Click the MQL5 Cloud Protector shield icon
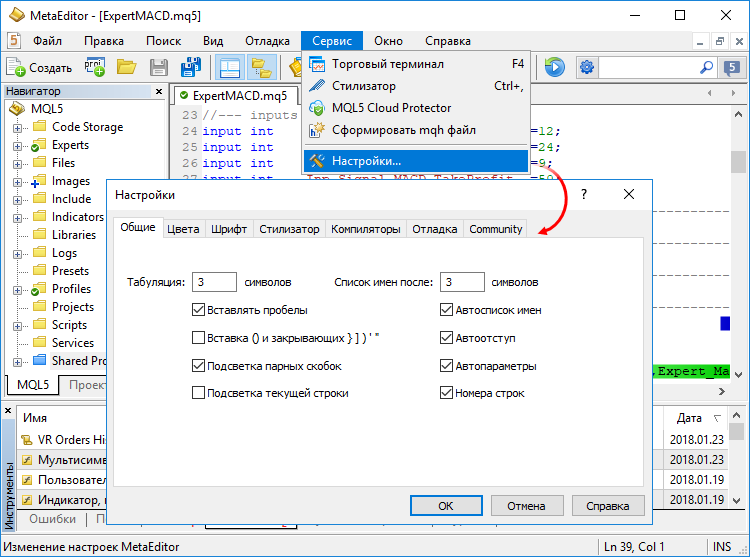This screenshot has height=557, width=750. [317, 108]
